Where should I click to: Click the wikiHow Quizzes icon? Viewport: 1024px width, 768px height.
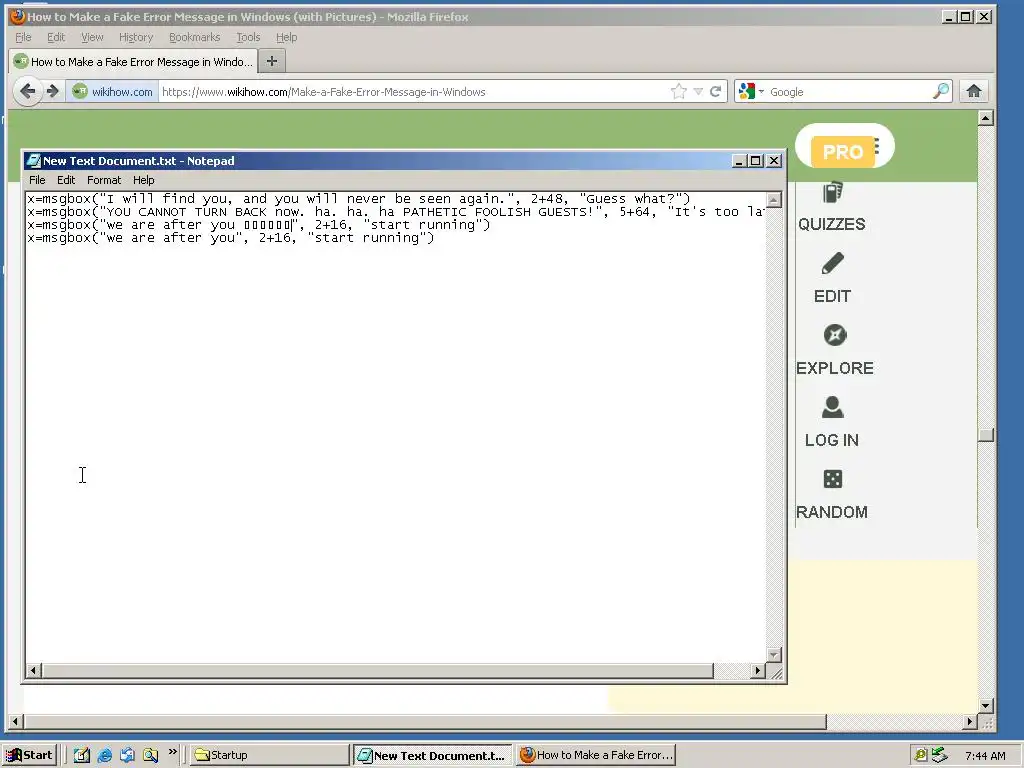[833, 192]
